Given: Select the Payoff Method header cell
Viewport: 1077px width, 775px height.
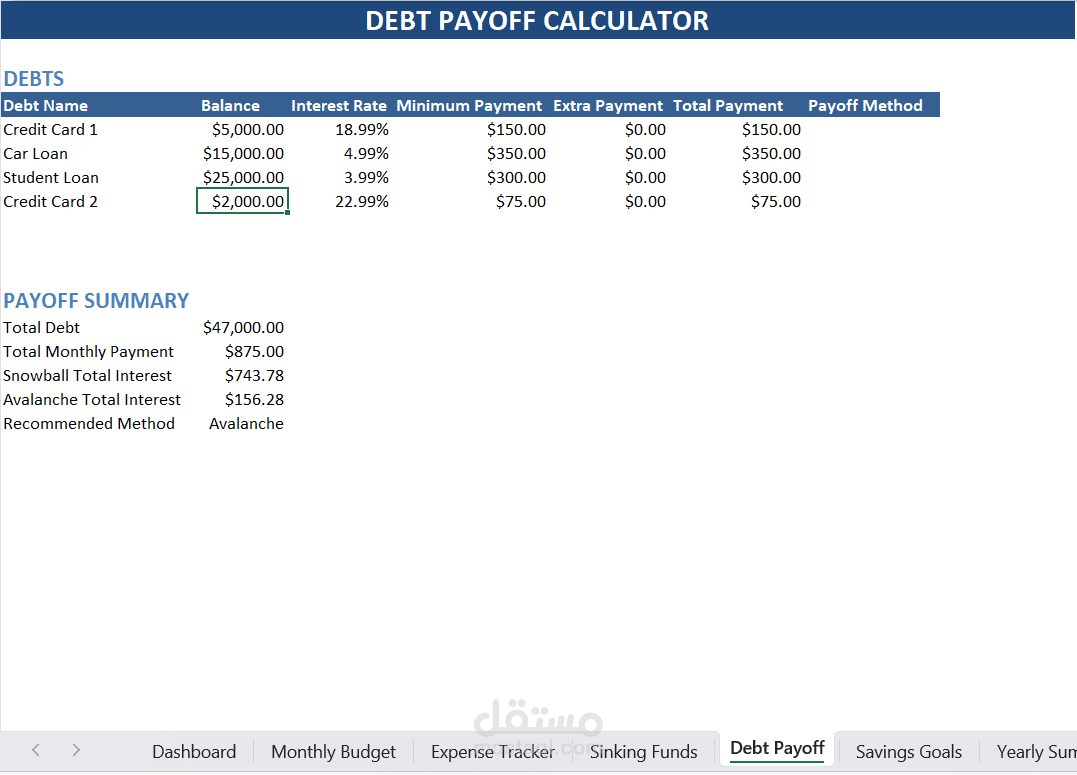Looking at the screenshot, I should pos(865,106).
